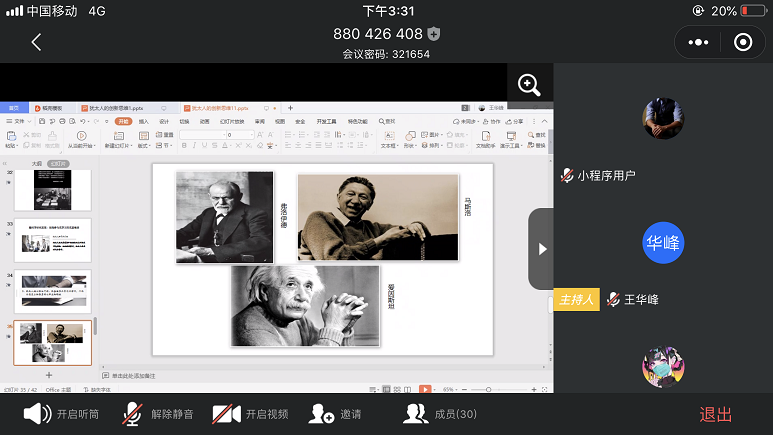Open the shapes (形状) dropdown
Image resolution: width=773 pixels, height=435 pixels.
410,139
